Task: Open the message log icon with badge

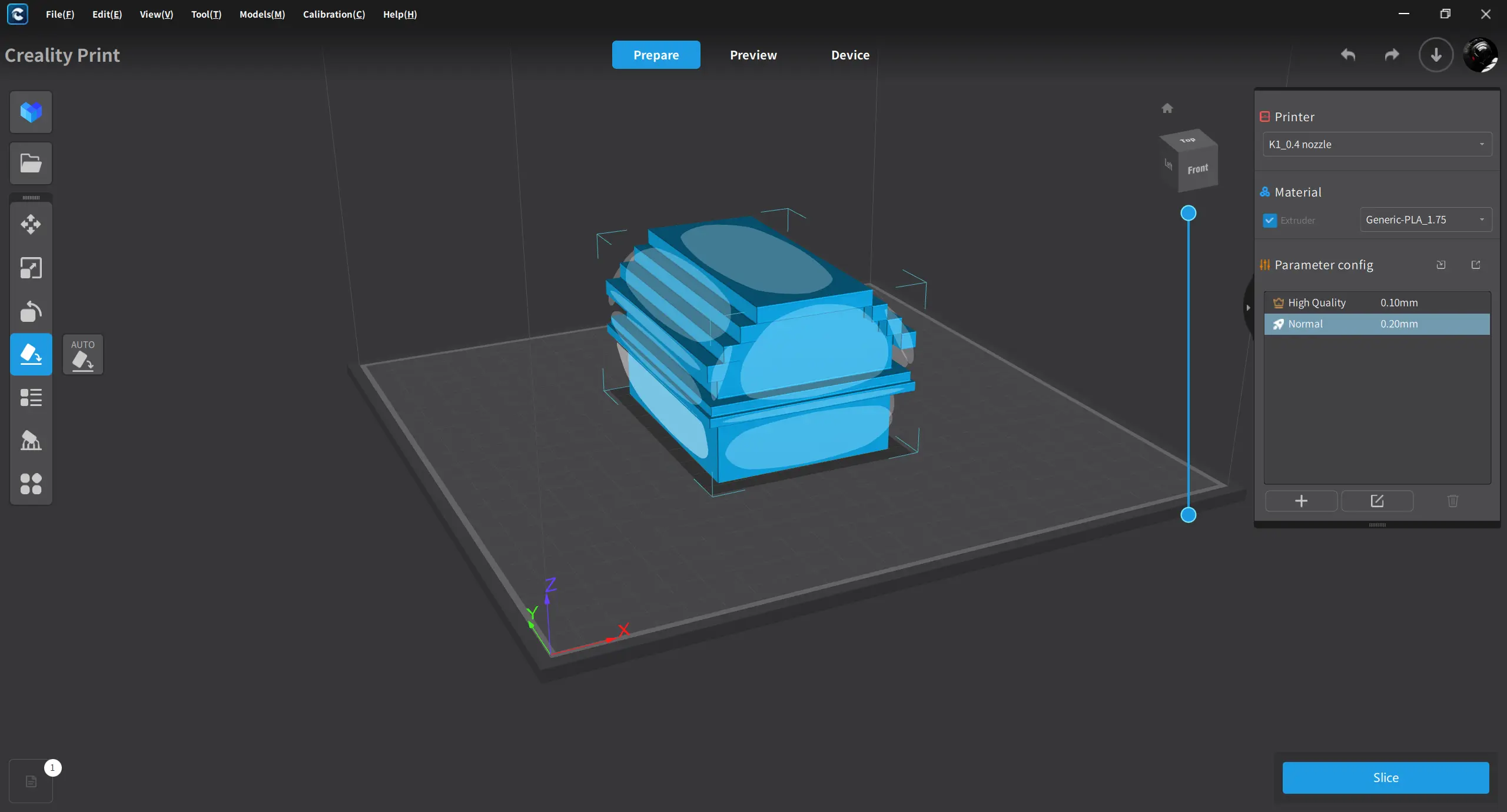Action: point(31,781)
